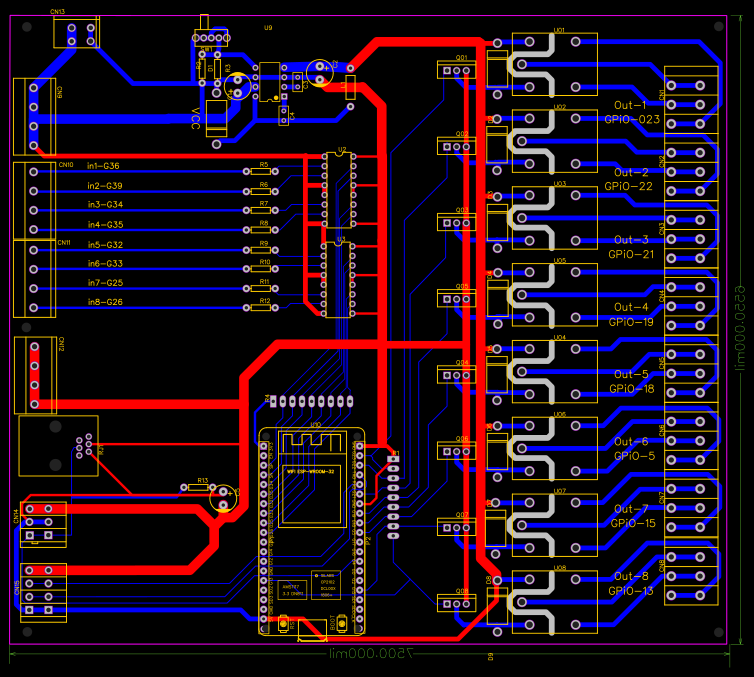Select the CN15 pin header
754x677 pixels.
click(43, 592)
